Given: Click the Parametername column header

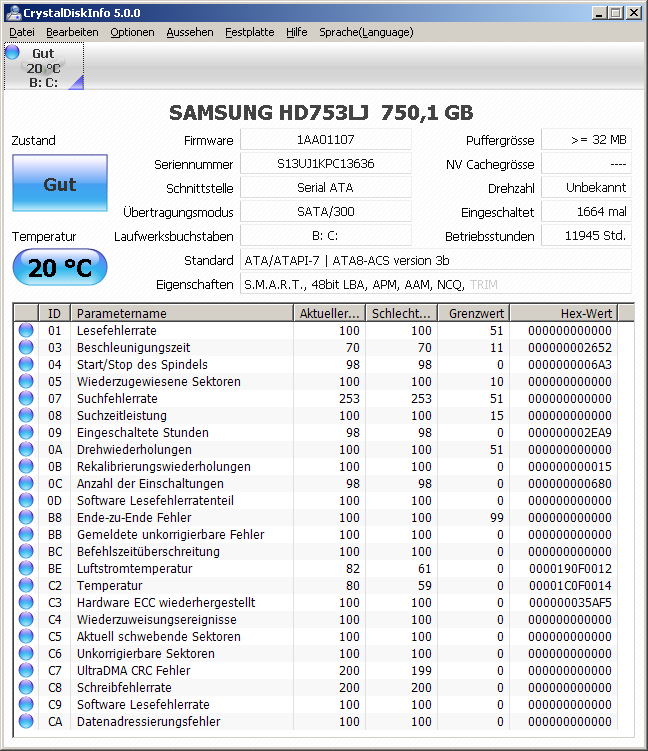Looking at the screenshot, I should click(182, 313).
